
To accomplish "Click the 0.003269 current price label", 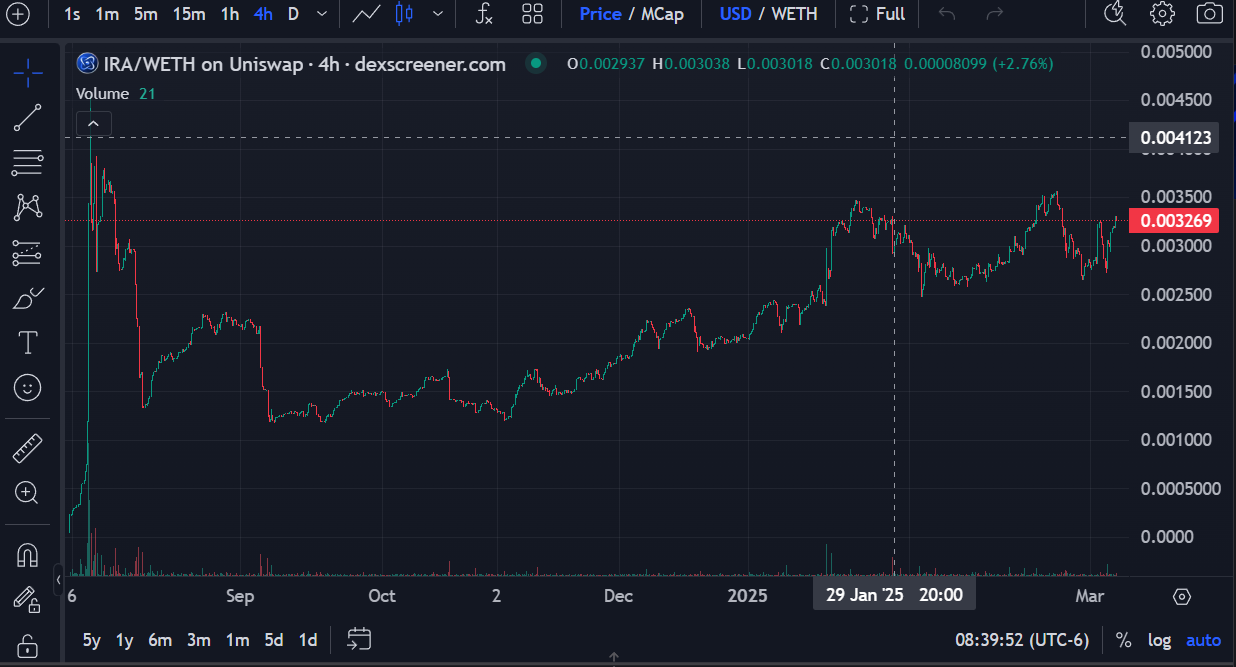I will [x=1173, y=221].
